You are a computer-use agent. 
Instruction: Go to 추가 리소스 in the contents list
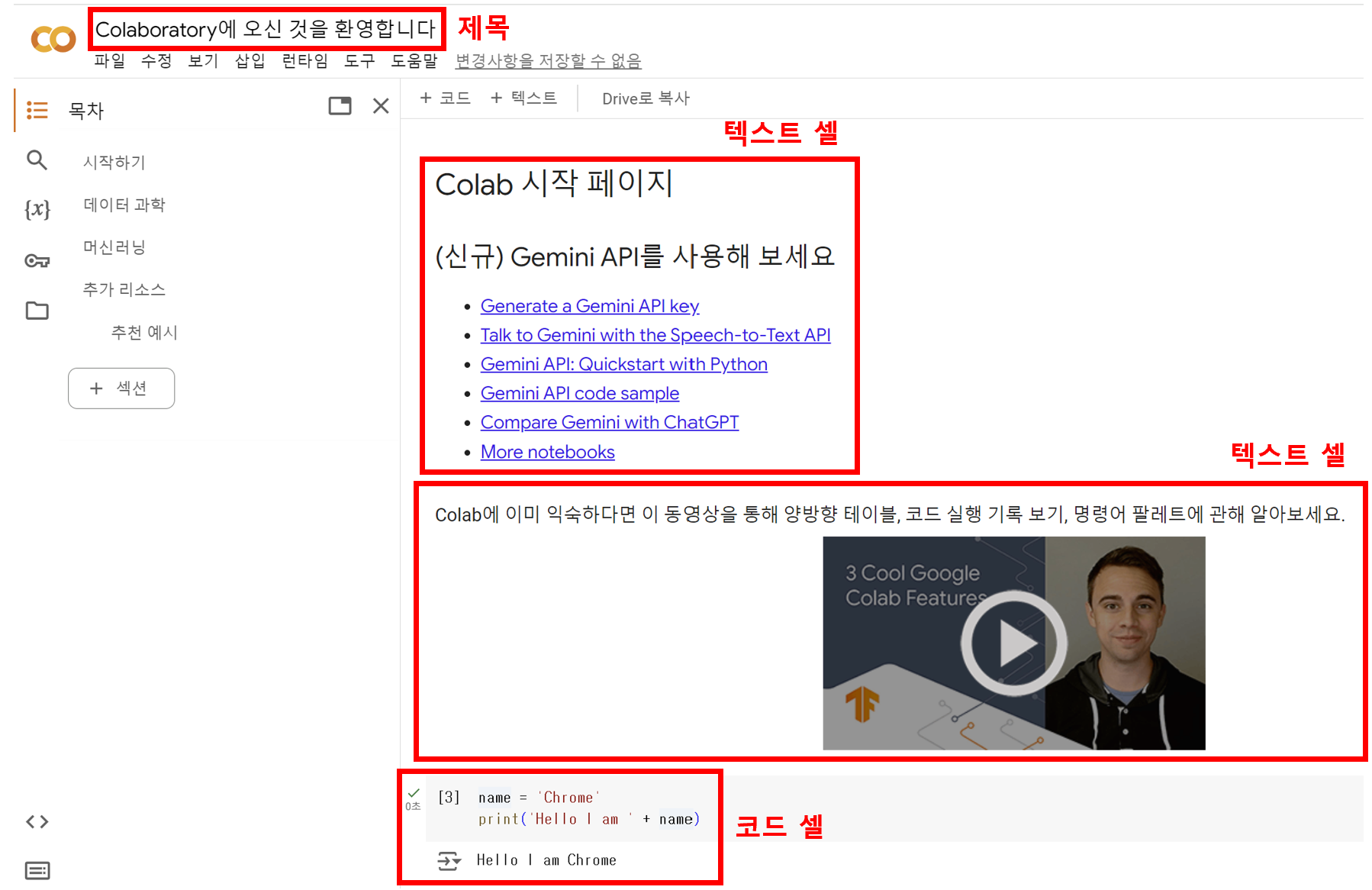pyautogui.click(x=124, y=290)
